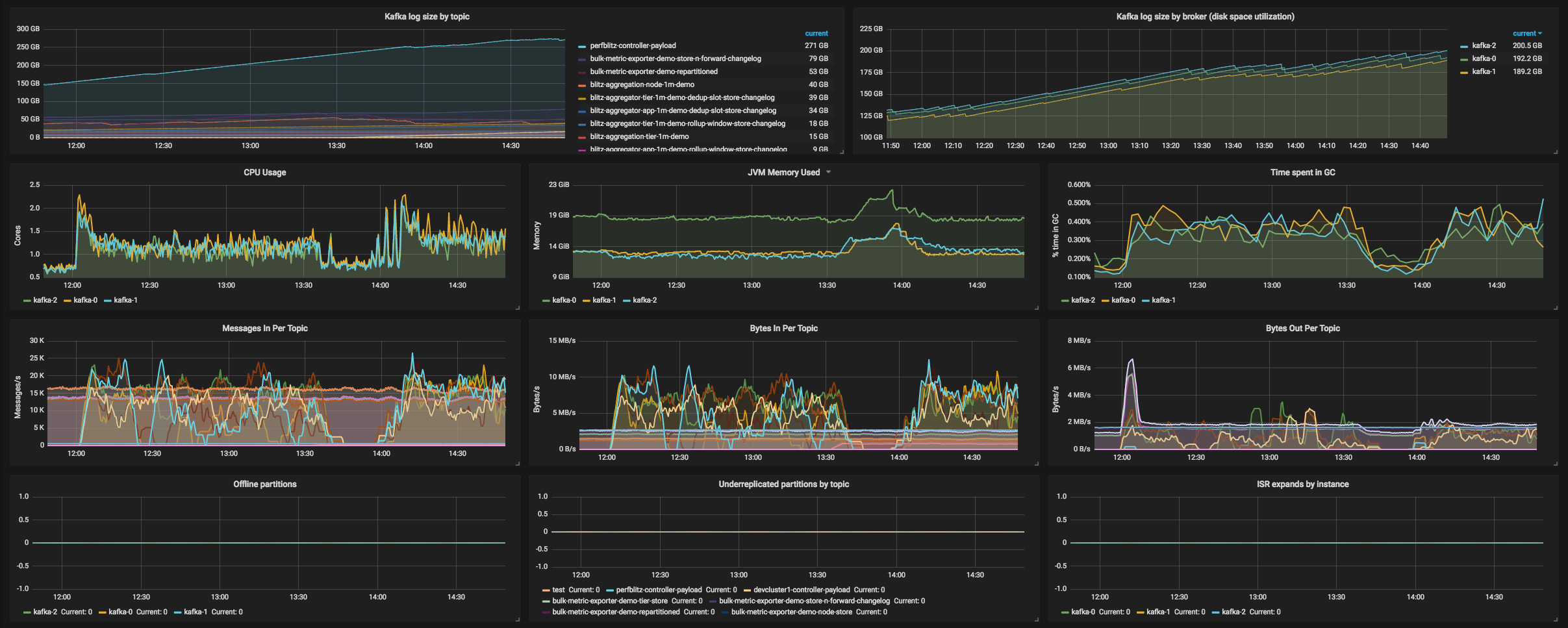Click the 189.2 GB value for kafka-1 in the broker legend
1568x628 pixels.
(1527, 71)
